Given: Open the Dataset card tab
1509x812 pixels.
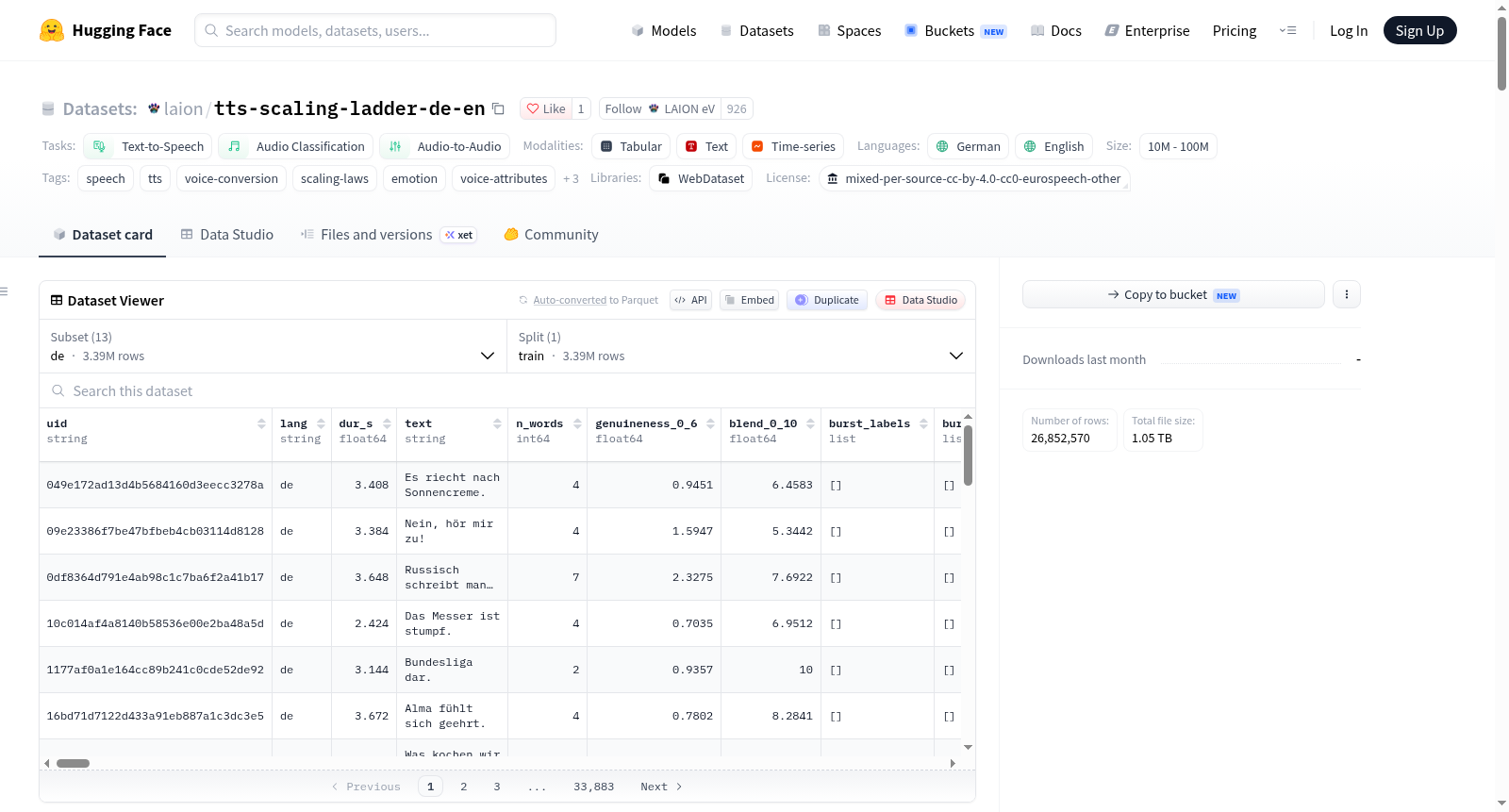Looking at the screenshot, I should (102, 235).
